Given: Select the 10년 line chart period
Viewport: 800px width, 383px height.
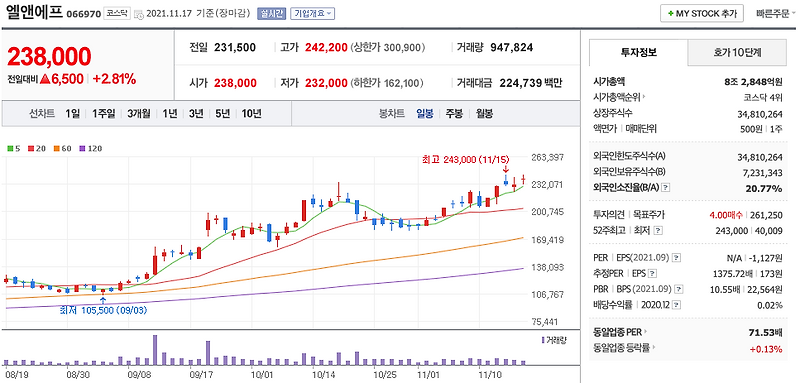Looking at the screenshot, I should (252, 114).
